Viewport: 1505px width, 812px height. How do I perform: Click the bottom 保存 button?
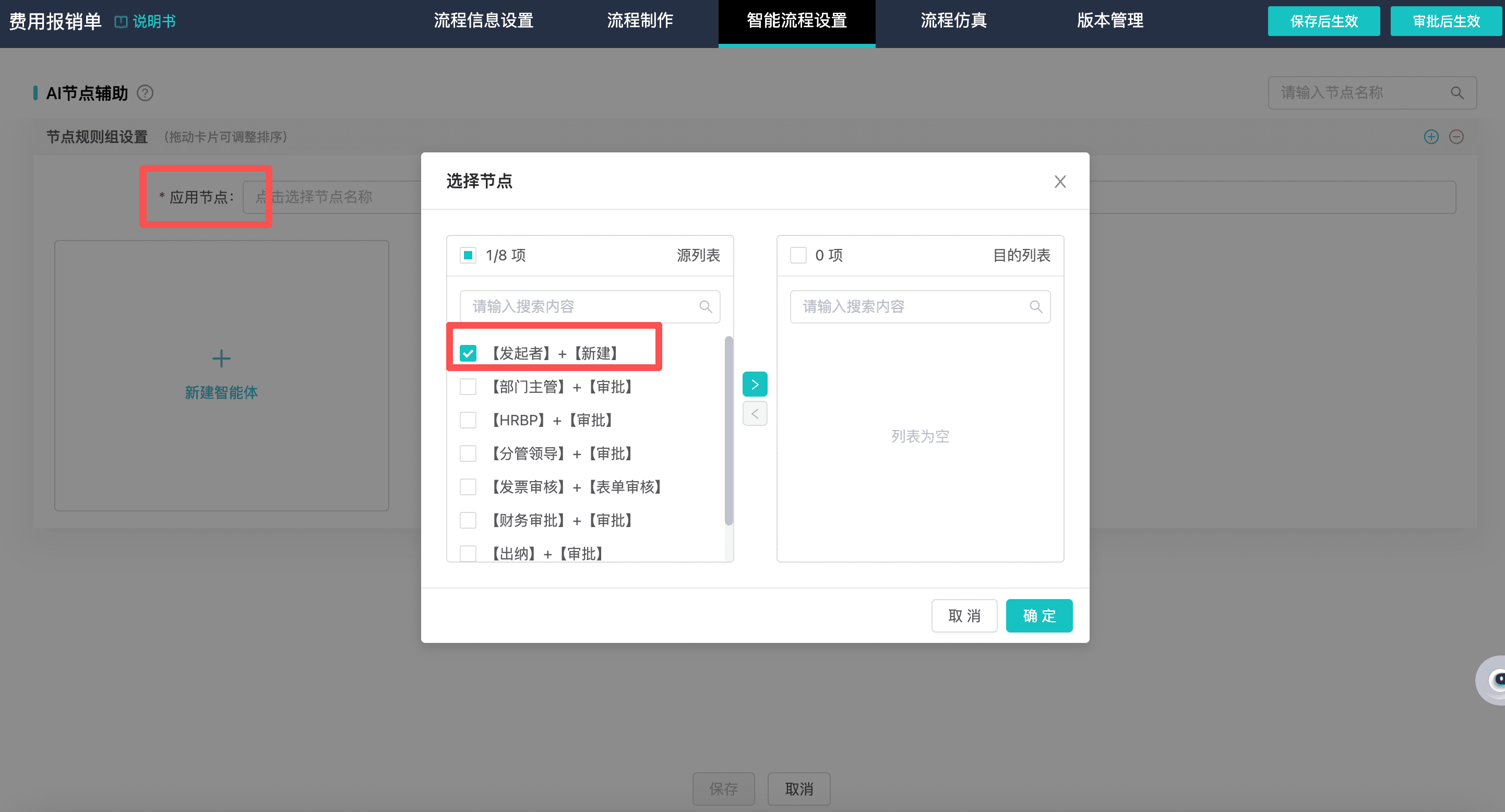click(723, 789)
